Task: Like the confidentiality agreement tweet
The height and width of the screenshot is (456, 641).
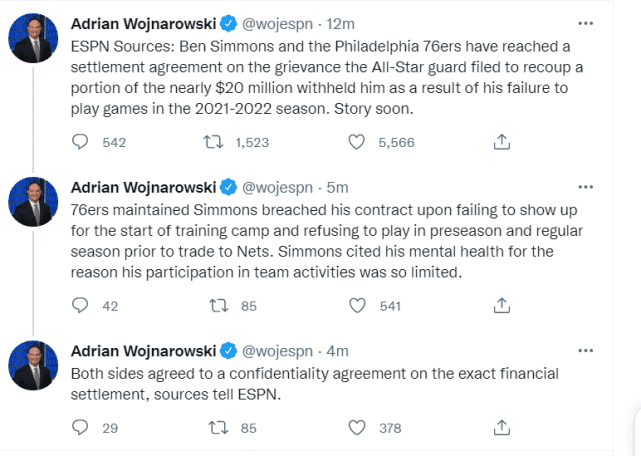Action: 356,428
